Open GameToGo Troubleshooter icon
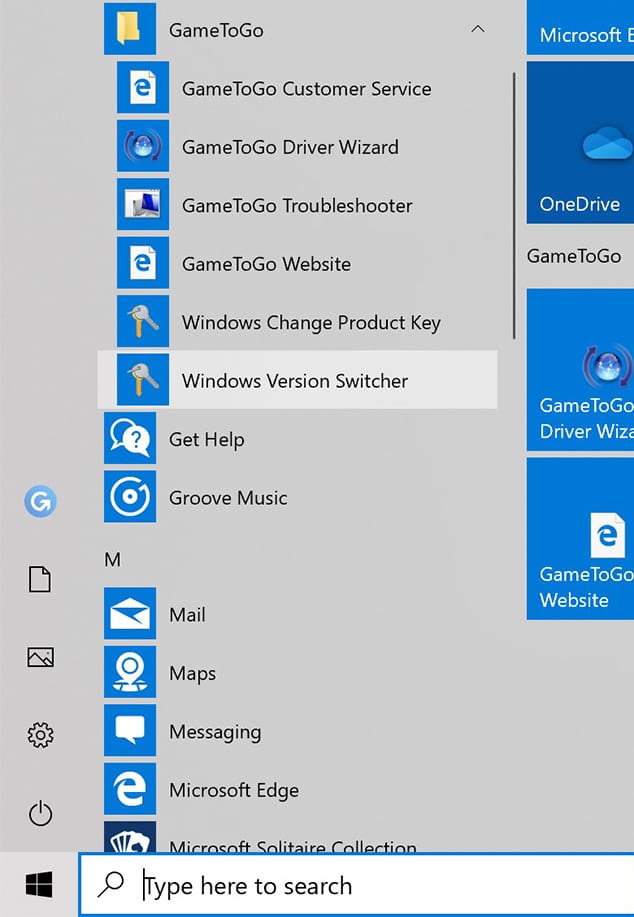Image resolution: width=634 pixels, height=917 pixels. point(143,205)
